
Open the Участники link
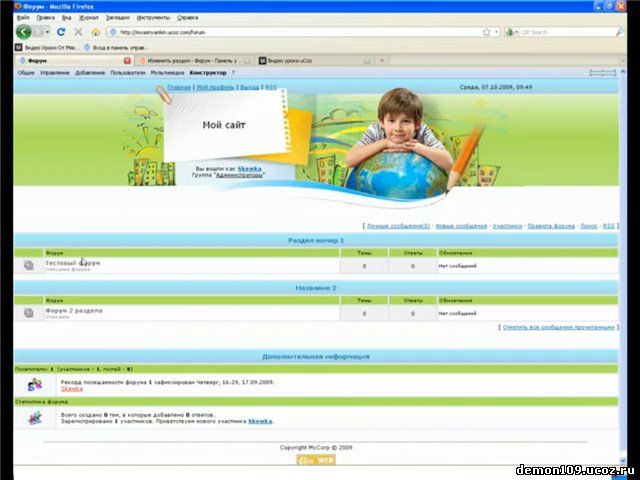pyautogui.click(x=507, y=226)
